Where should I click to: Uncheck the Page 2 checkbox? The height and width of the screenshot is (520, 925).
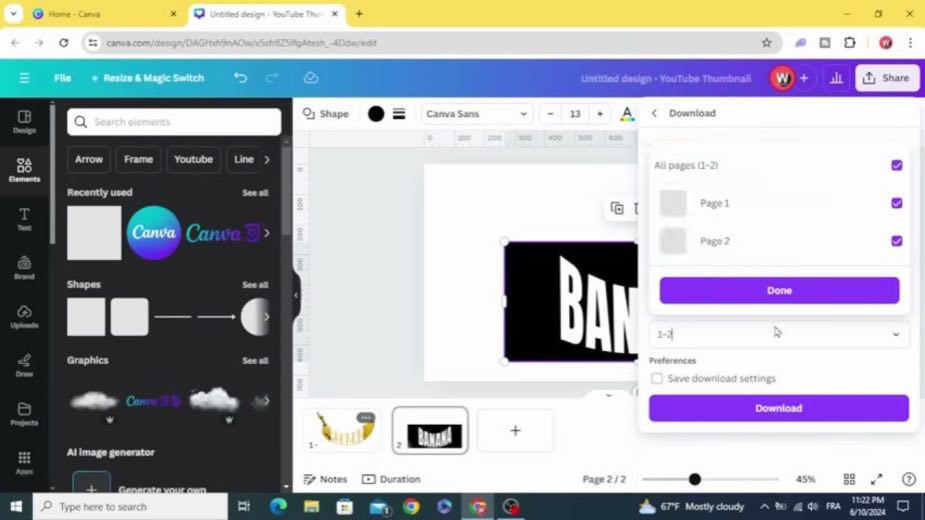tap(897, 241)
